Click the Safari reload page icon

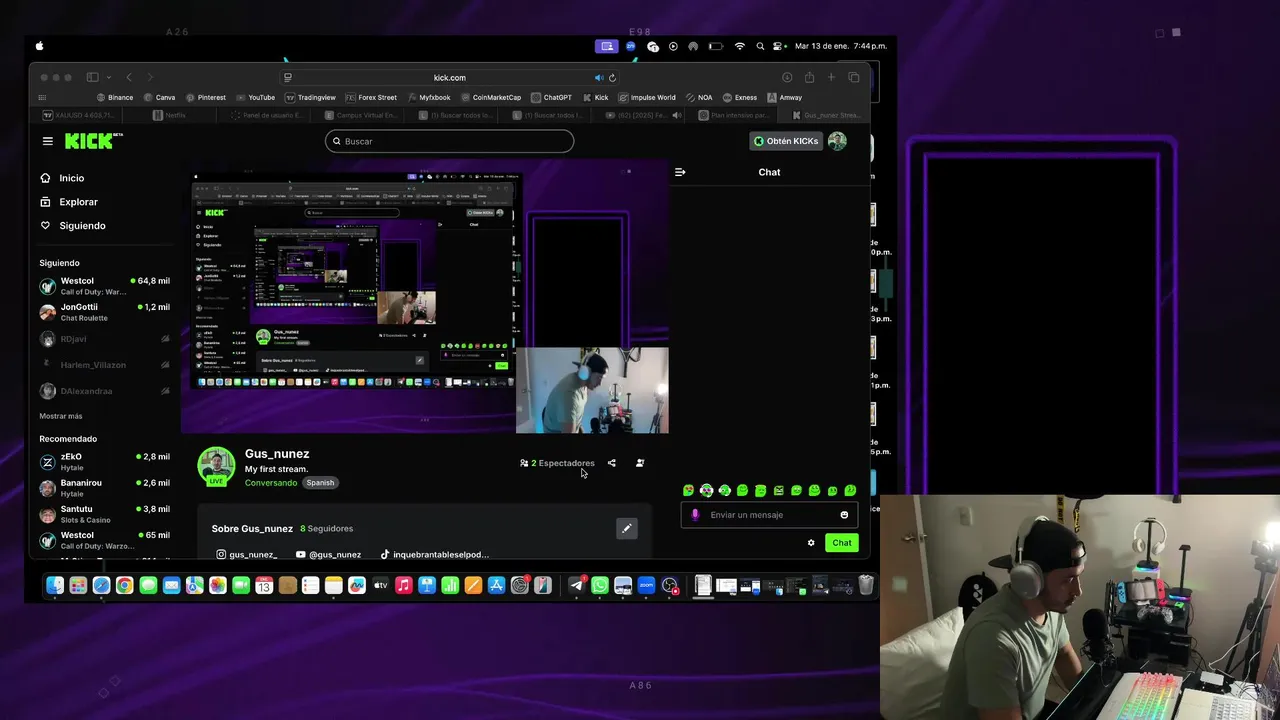(612, 77)
